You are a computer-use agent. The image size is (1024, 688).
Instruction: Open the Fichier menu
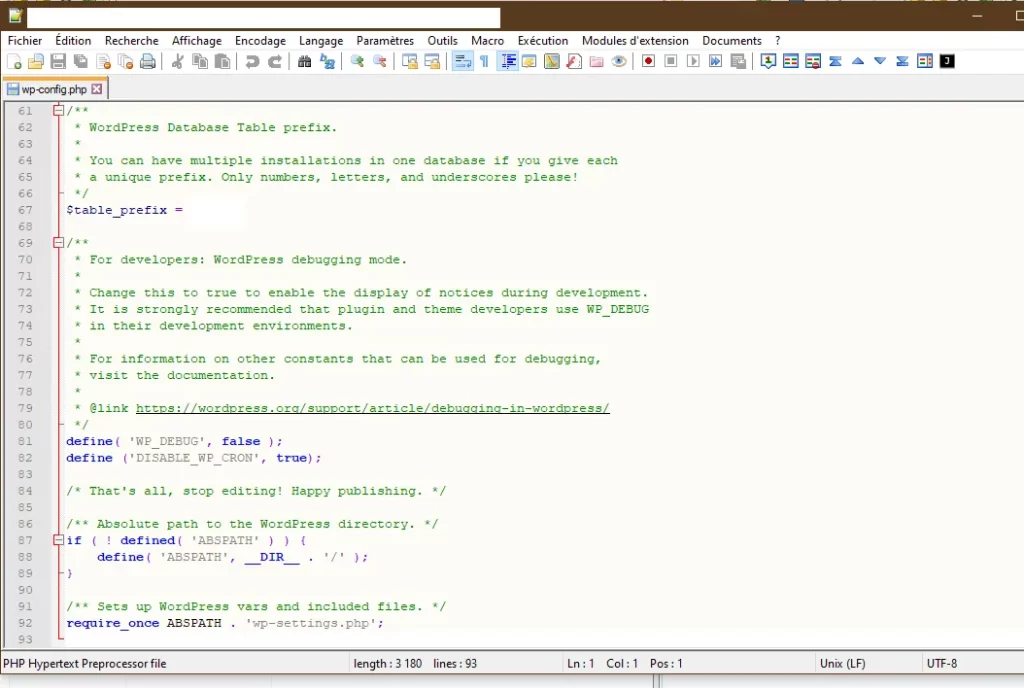click(25, 40)
